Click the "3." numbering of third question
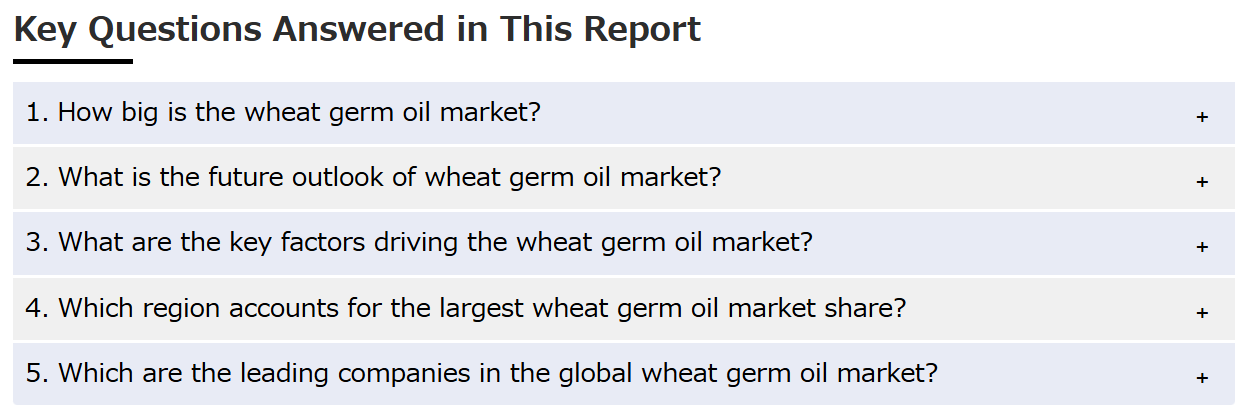 (38, 242)
